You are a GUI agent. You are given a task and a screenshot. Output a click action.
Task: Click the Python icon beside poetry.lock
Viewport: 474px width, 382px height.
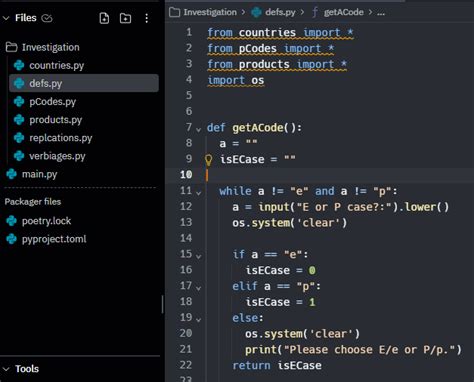coord(12,221)
